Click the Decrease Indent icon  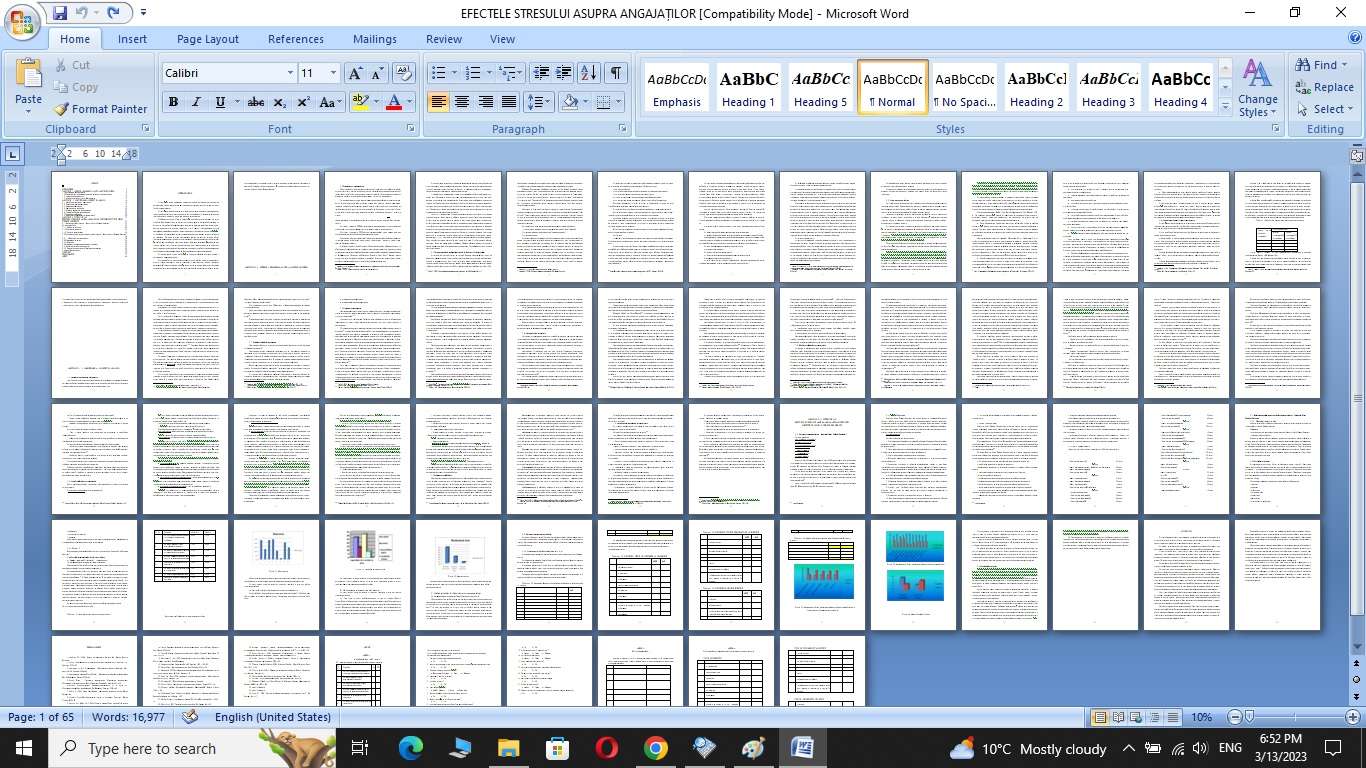coord(541,73)
